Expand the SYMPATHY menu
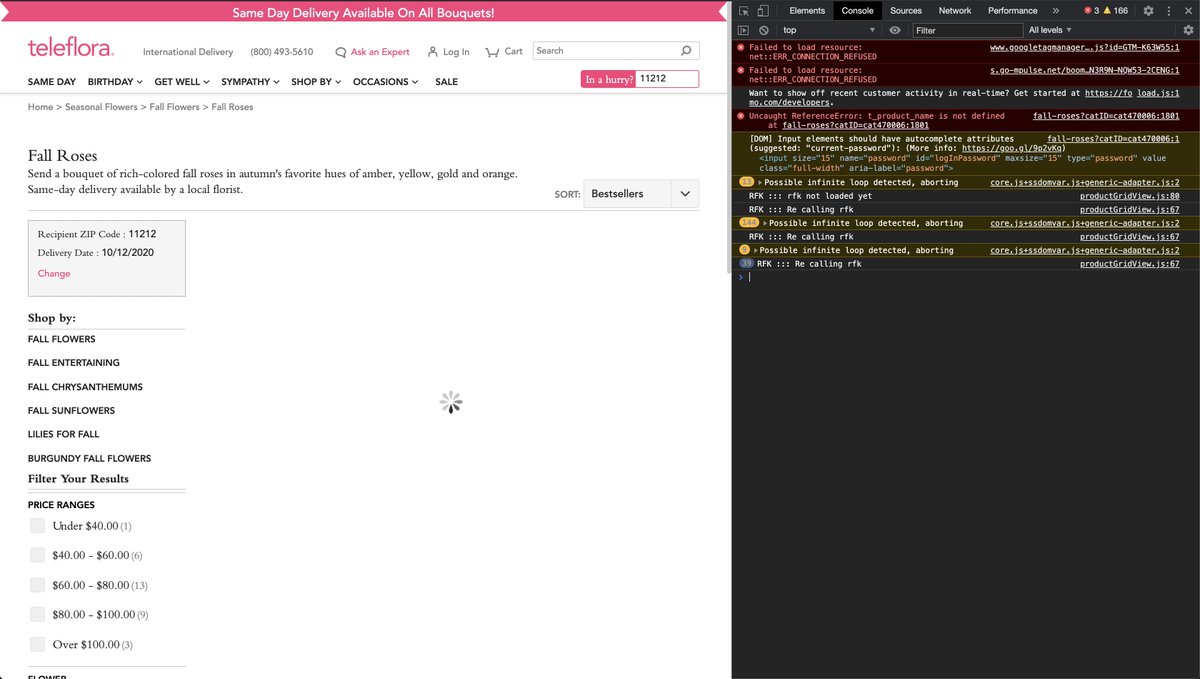The image size is (1200, 679). click(251, 82)
